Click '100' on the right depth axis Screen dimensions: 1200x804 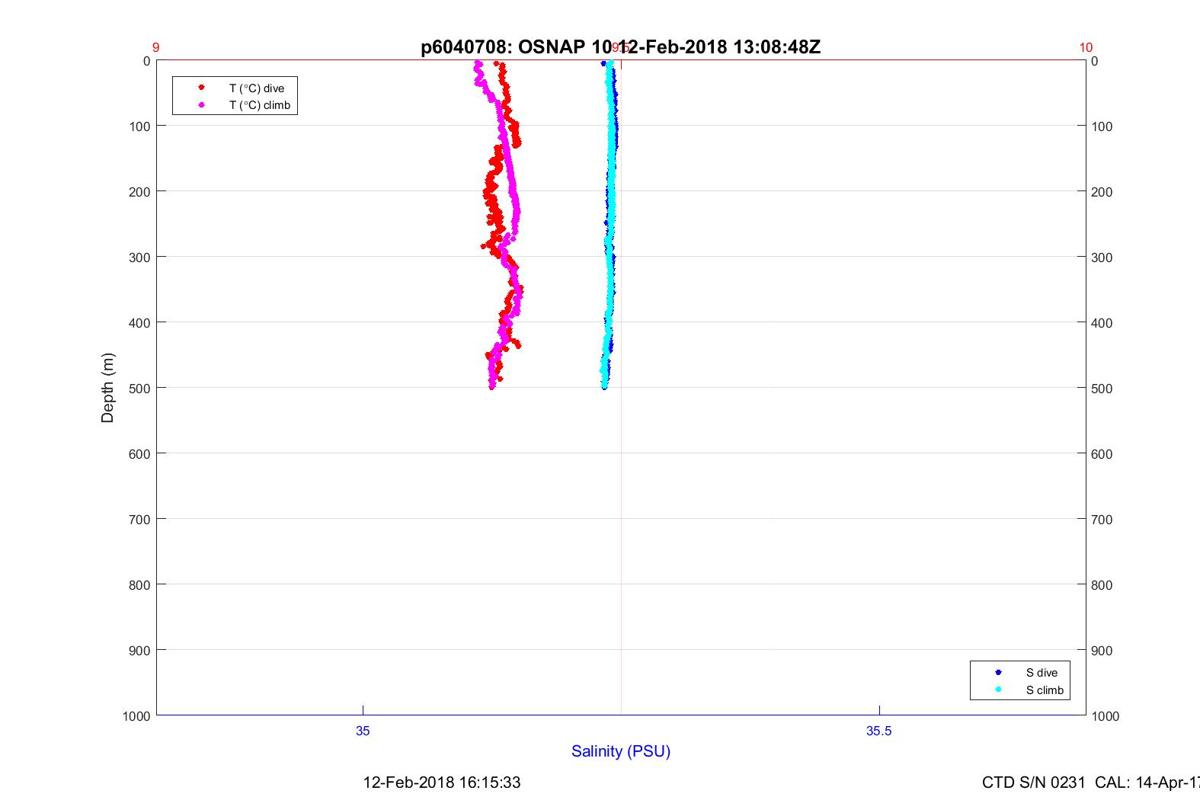pos(1102,126)
